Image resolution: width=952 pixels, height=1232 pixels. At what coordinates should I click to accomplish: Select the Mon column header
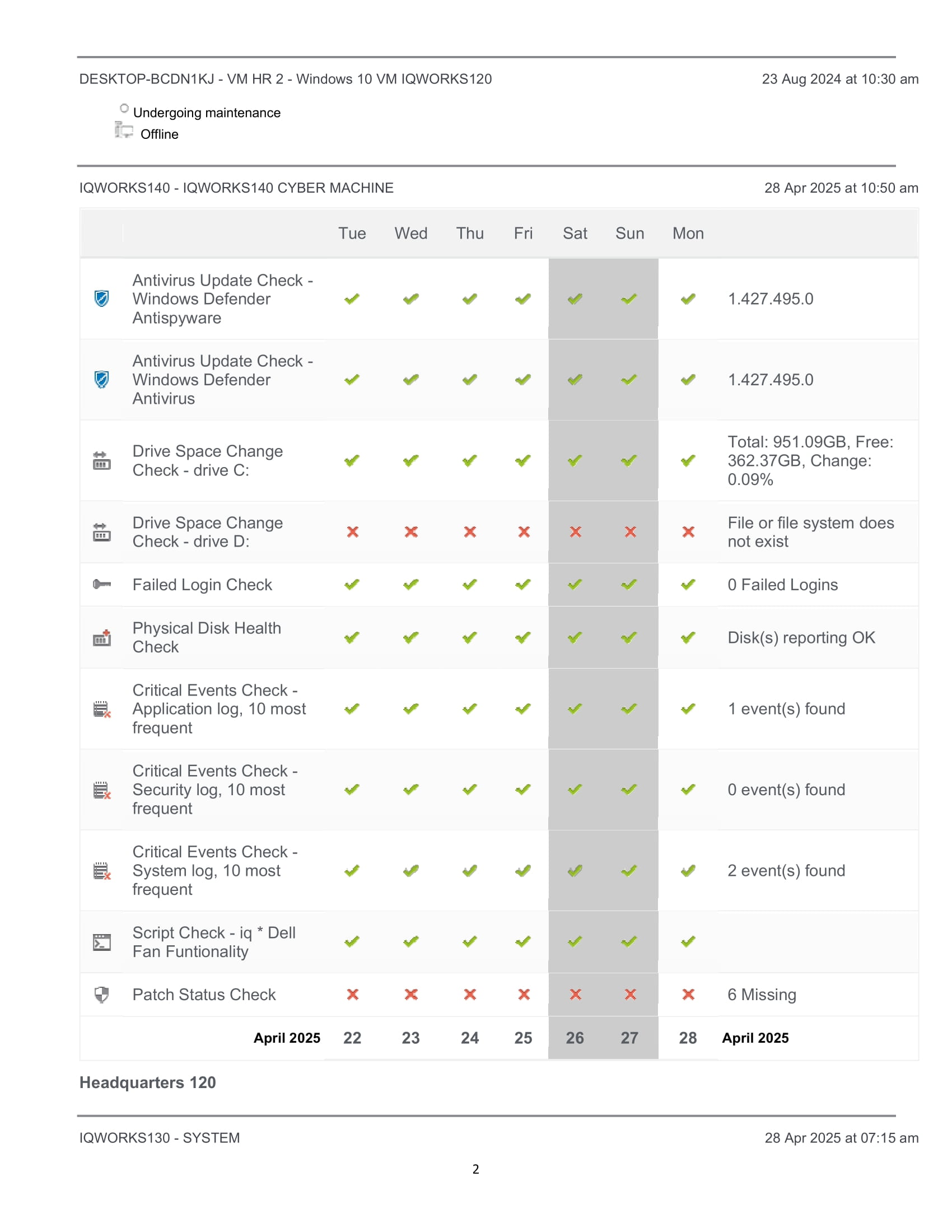(x=688, y=234)
